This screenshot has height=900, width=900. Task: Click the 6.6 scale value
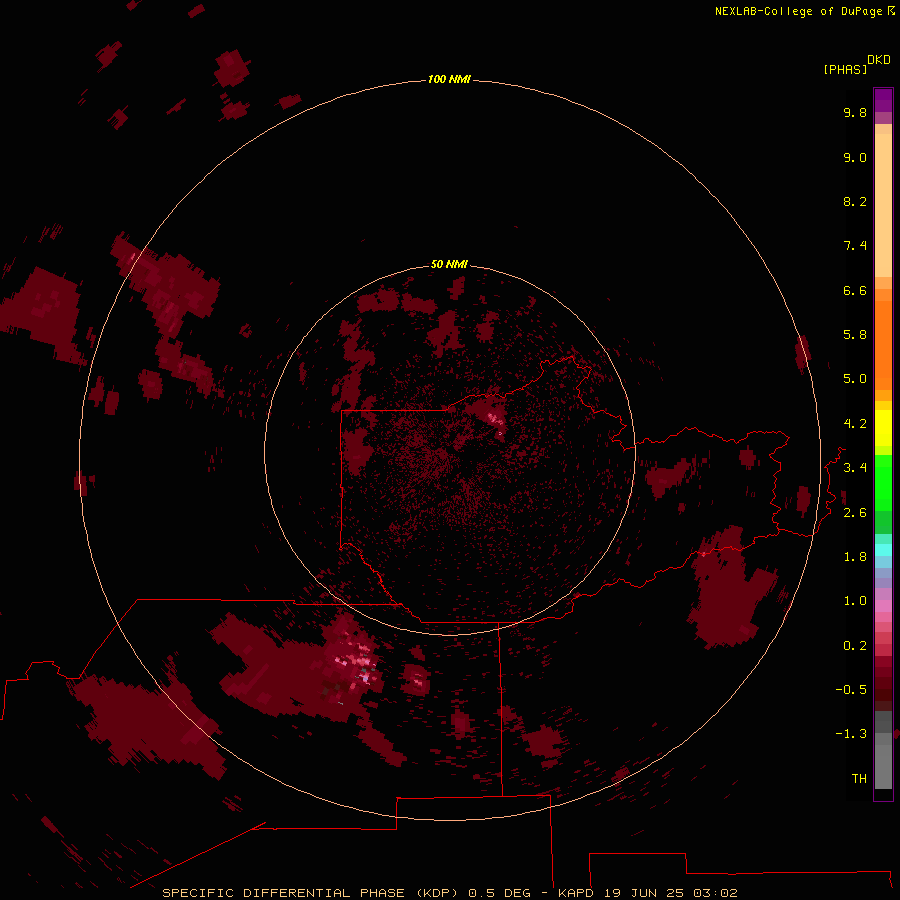(x=855, y=290)
